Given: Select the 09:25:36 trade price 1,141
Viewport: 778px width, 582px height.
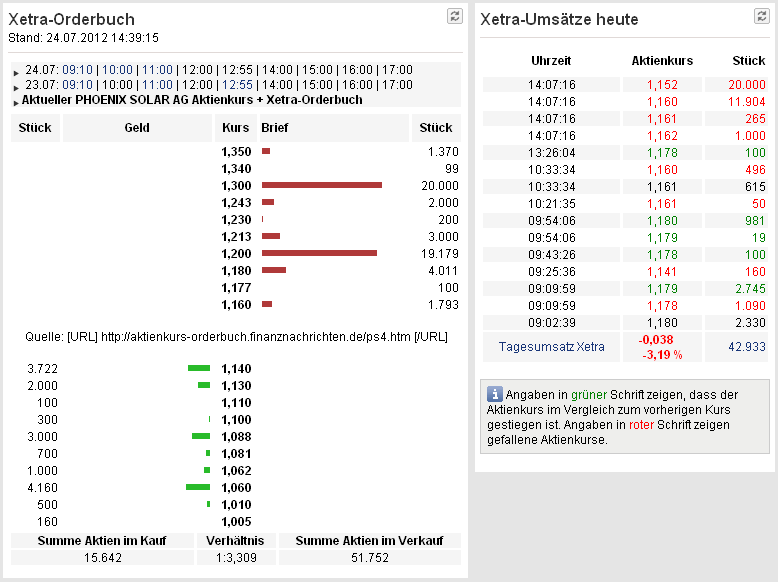Looking at the screenshot, I should click(x=662, y=272).
